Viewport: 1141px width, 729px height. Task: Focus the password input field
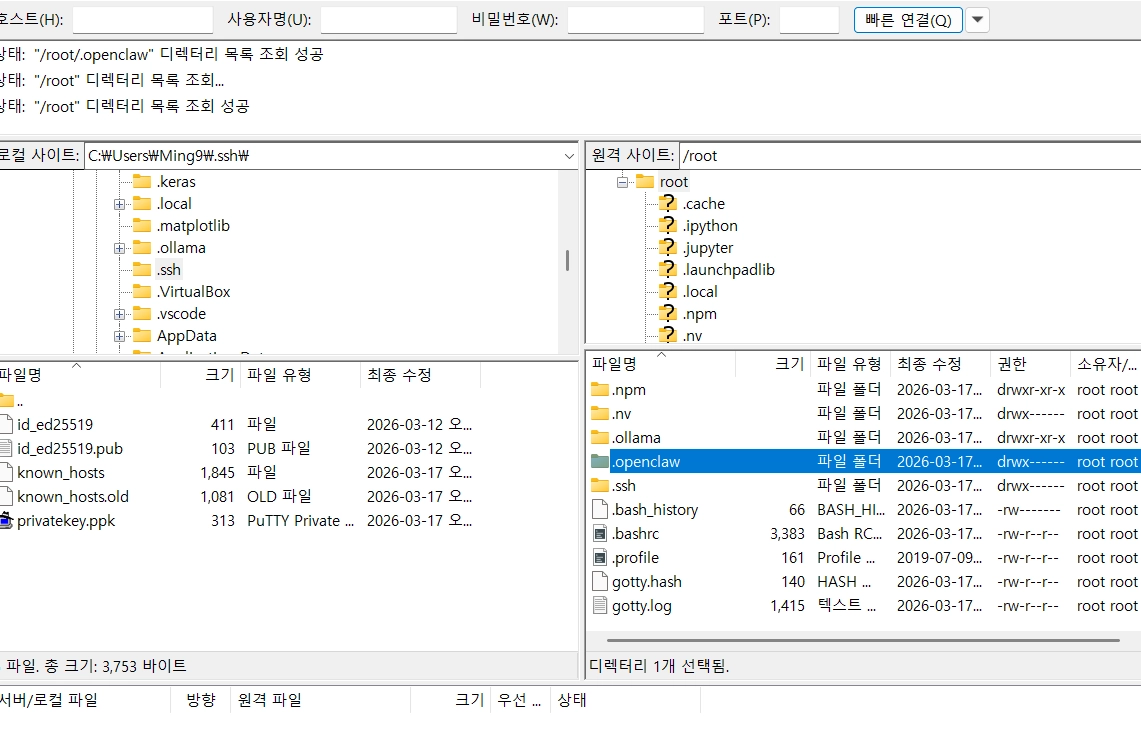[x=635, y=20]
